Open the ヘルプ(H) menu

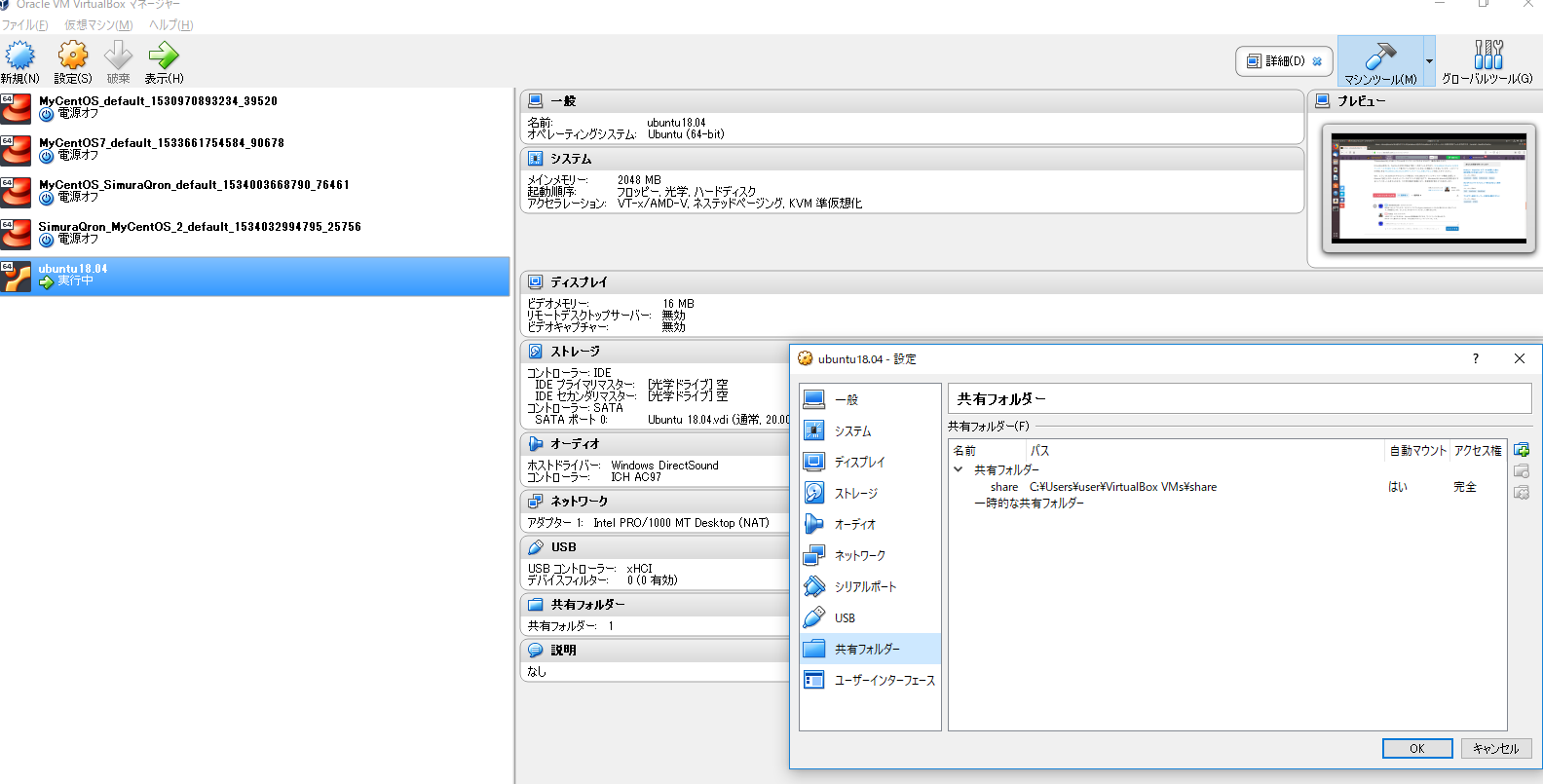pos(170,25)
